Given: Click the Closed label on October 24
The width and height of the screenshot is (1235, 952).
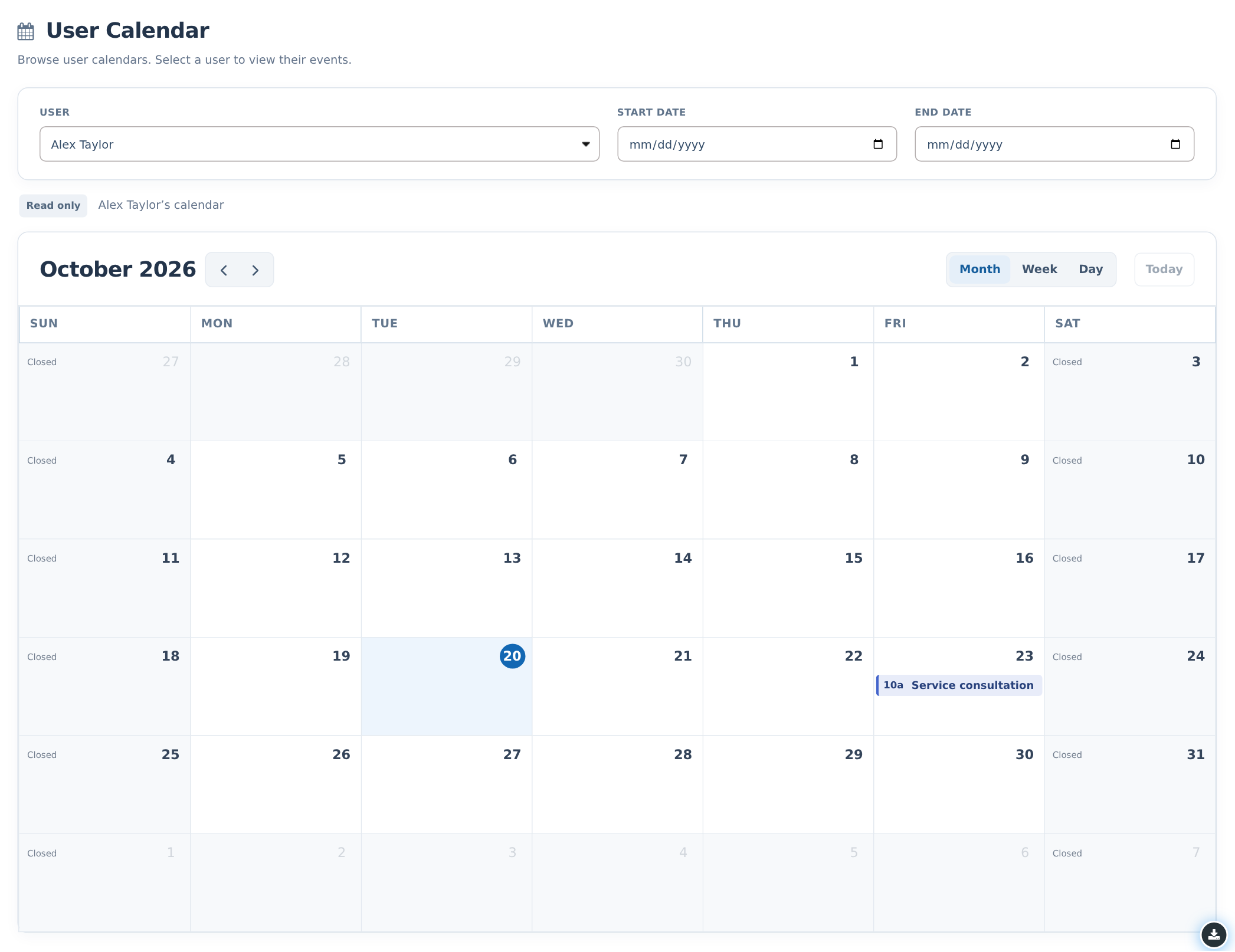Looking at the screenshot, I should click(1067, 656).
